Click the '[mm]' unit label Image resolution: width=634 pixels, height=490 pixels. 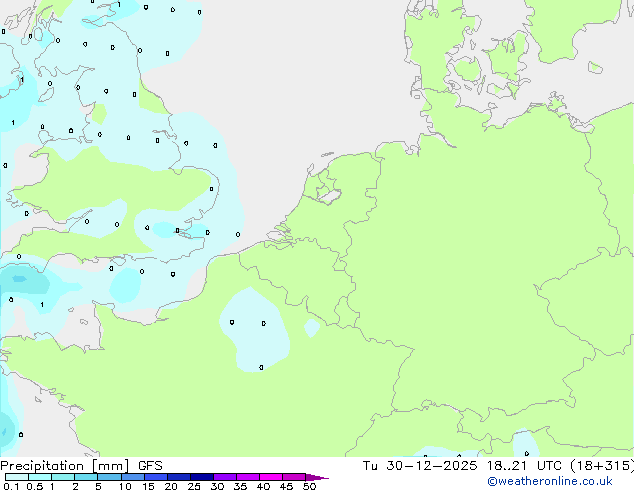click(x=110, y=466)
